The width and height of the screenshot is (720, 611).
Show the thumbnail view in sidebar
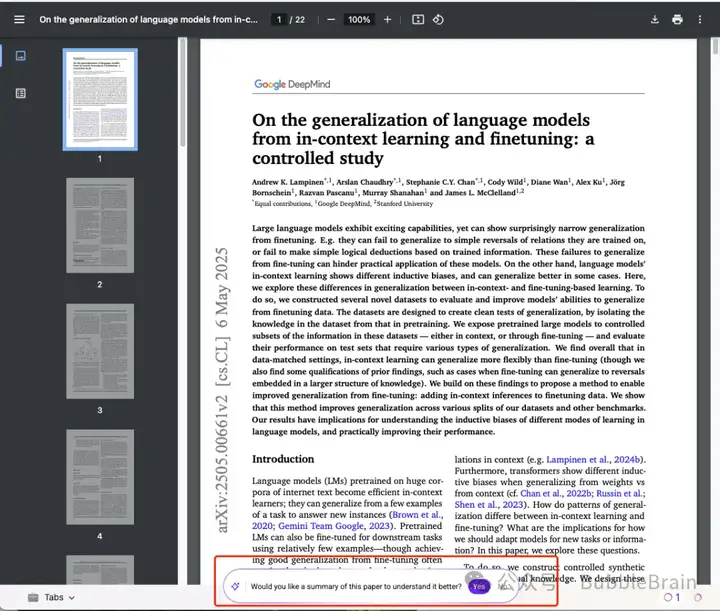pos(21,56)
